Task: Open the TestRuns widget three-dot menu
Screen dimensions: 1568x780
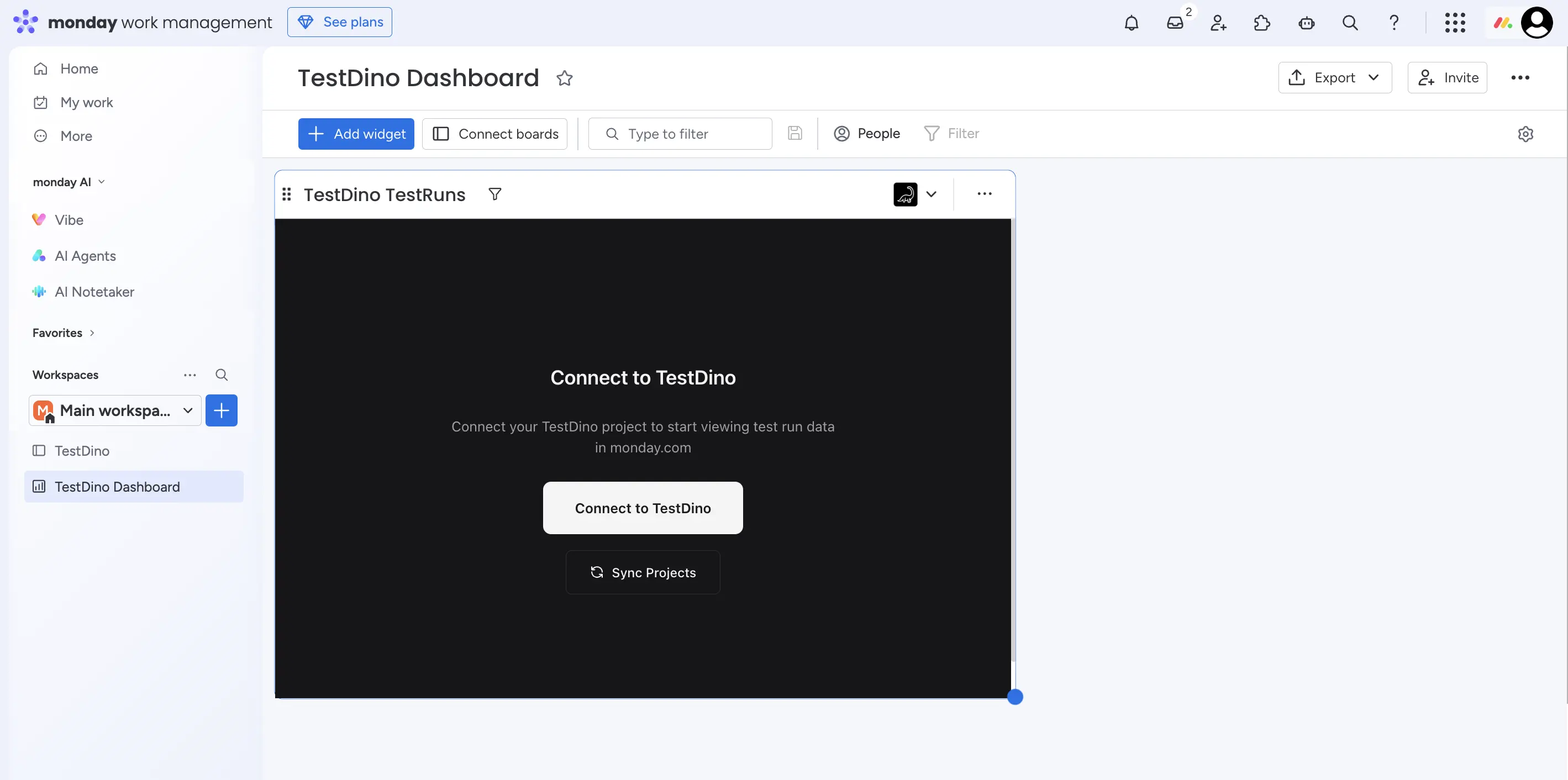Action: pos(984,194)
